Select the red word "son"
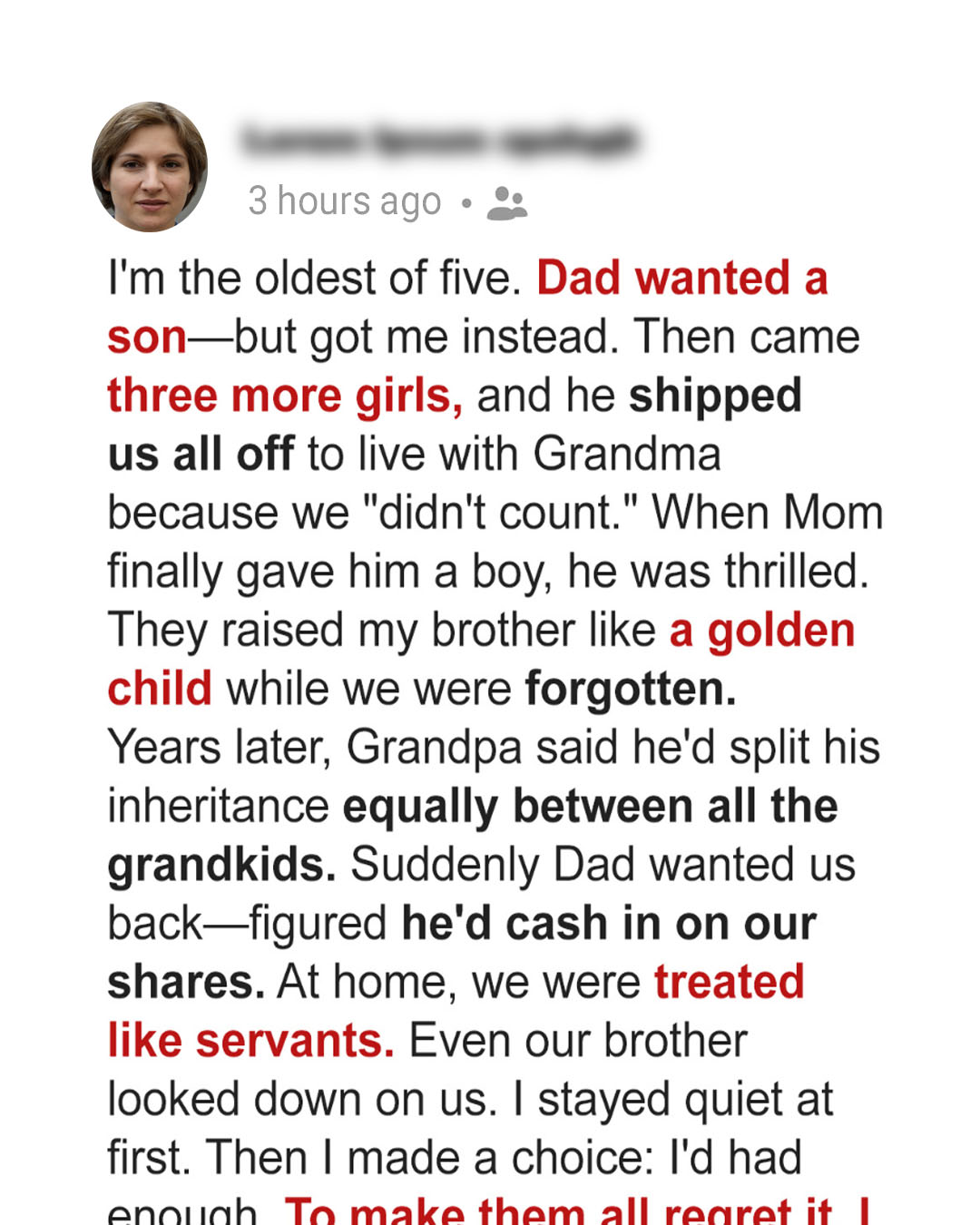This screenshot has height=1225, width=980. coord(147,338)
